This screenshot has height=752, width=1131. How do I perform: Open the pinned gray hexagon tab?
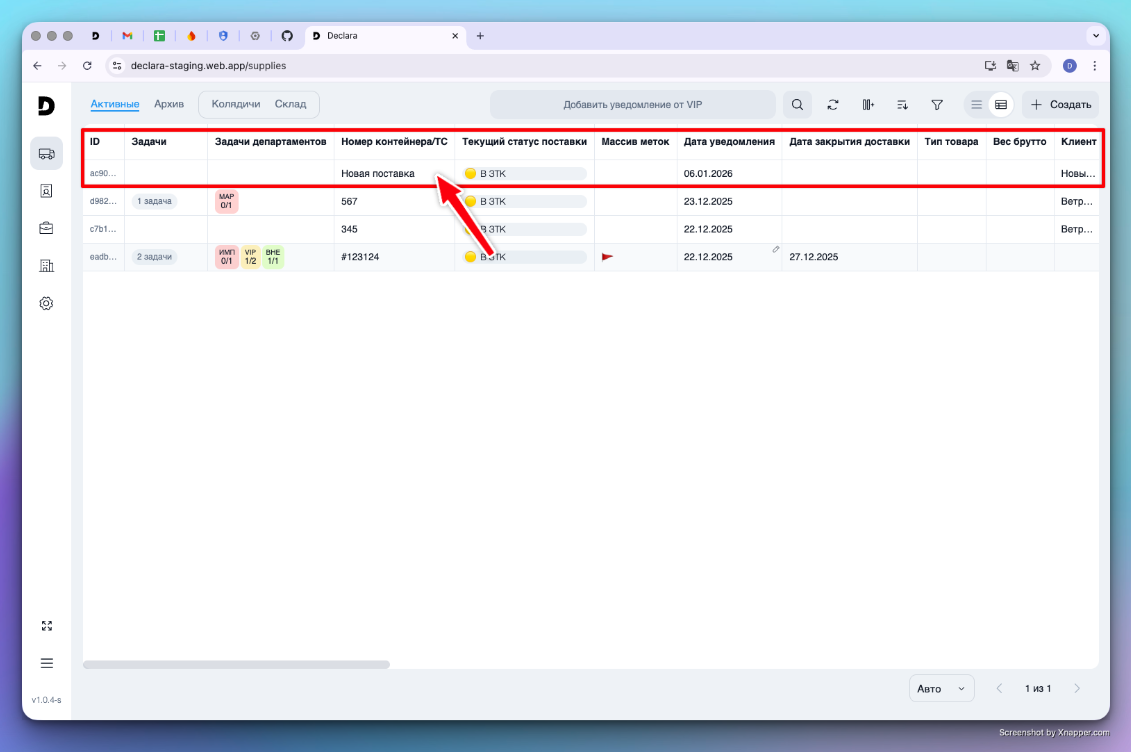pyautogui.click(x=255, y=36)
